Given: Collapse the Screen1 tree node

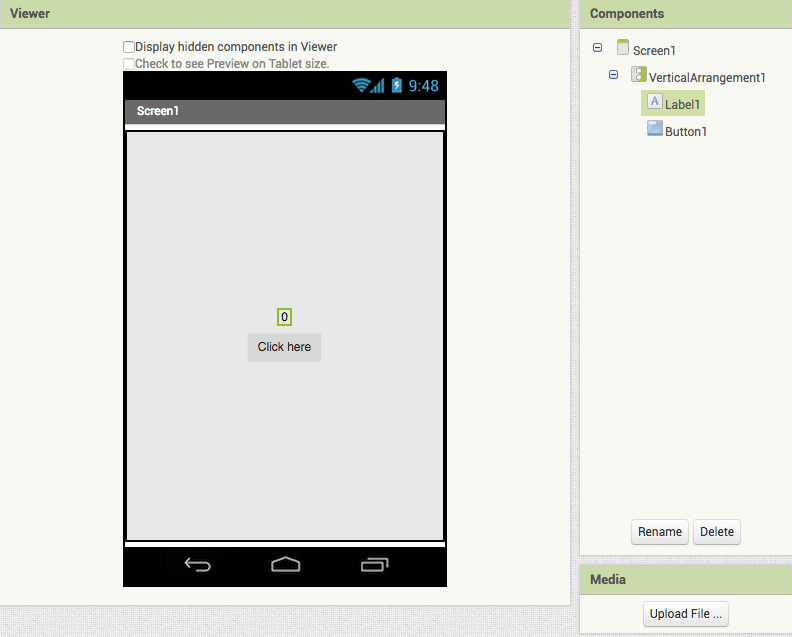Looking at the screenshot, I should pyautogui.click(x=598, y=47).
